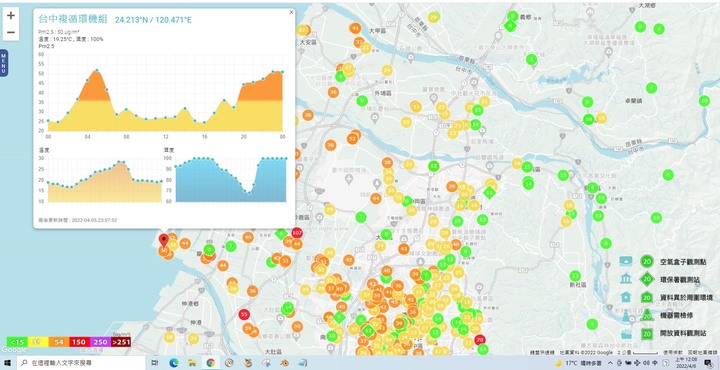This screenshot has height=370, width=720.
Task: Click the PM2.5 area chart in popup
Action: tap(165, 93)
